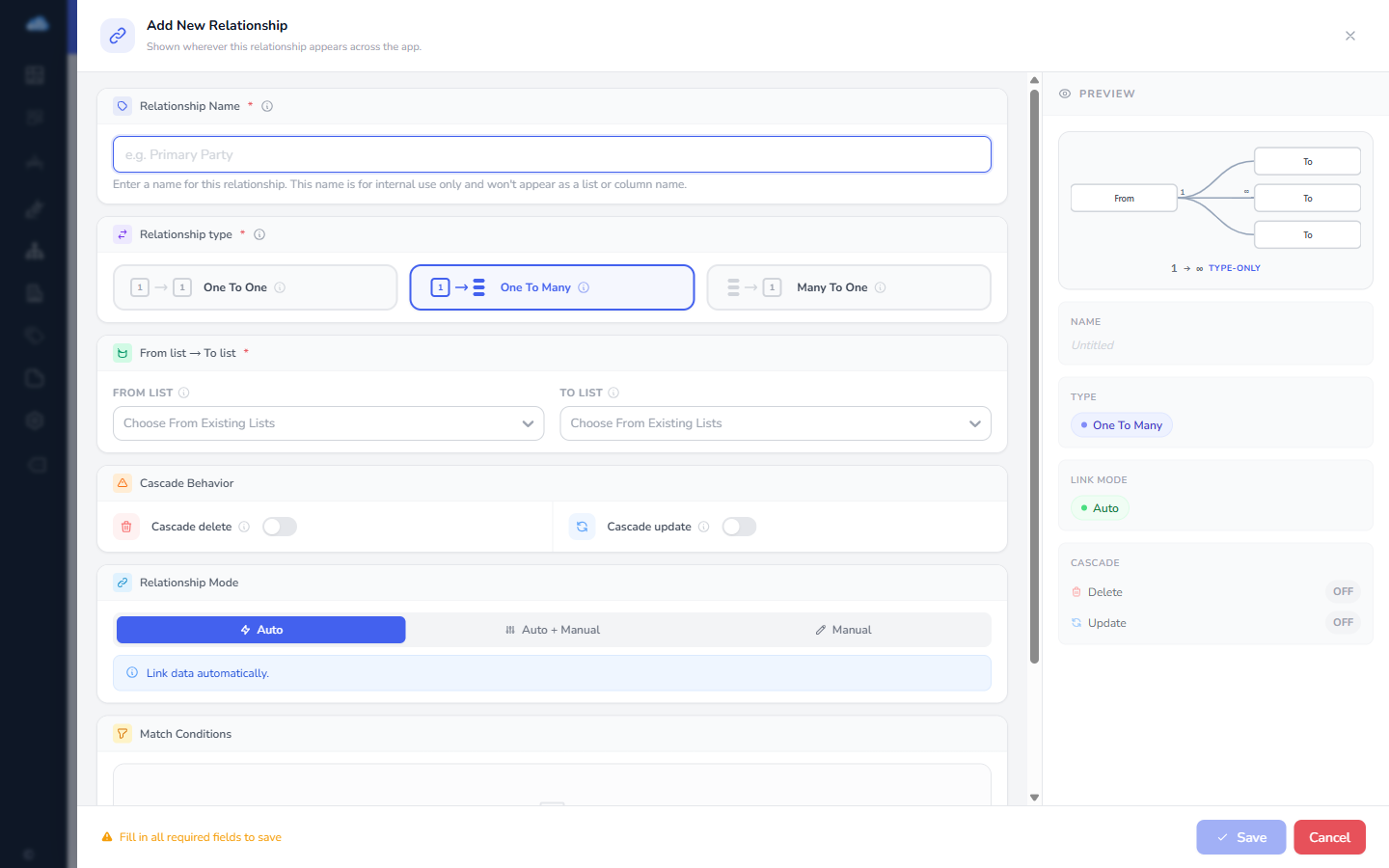Cancel adding the relationship
Screen dimensions: 1389x868
tap(1329, 837)
